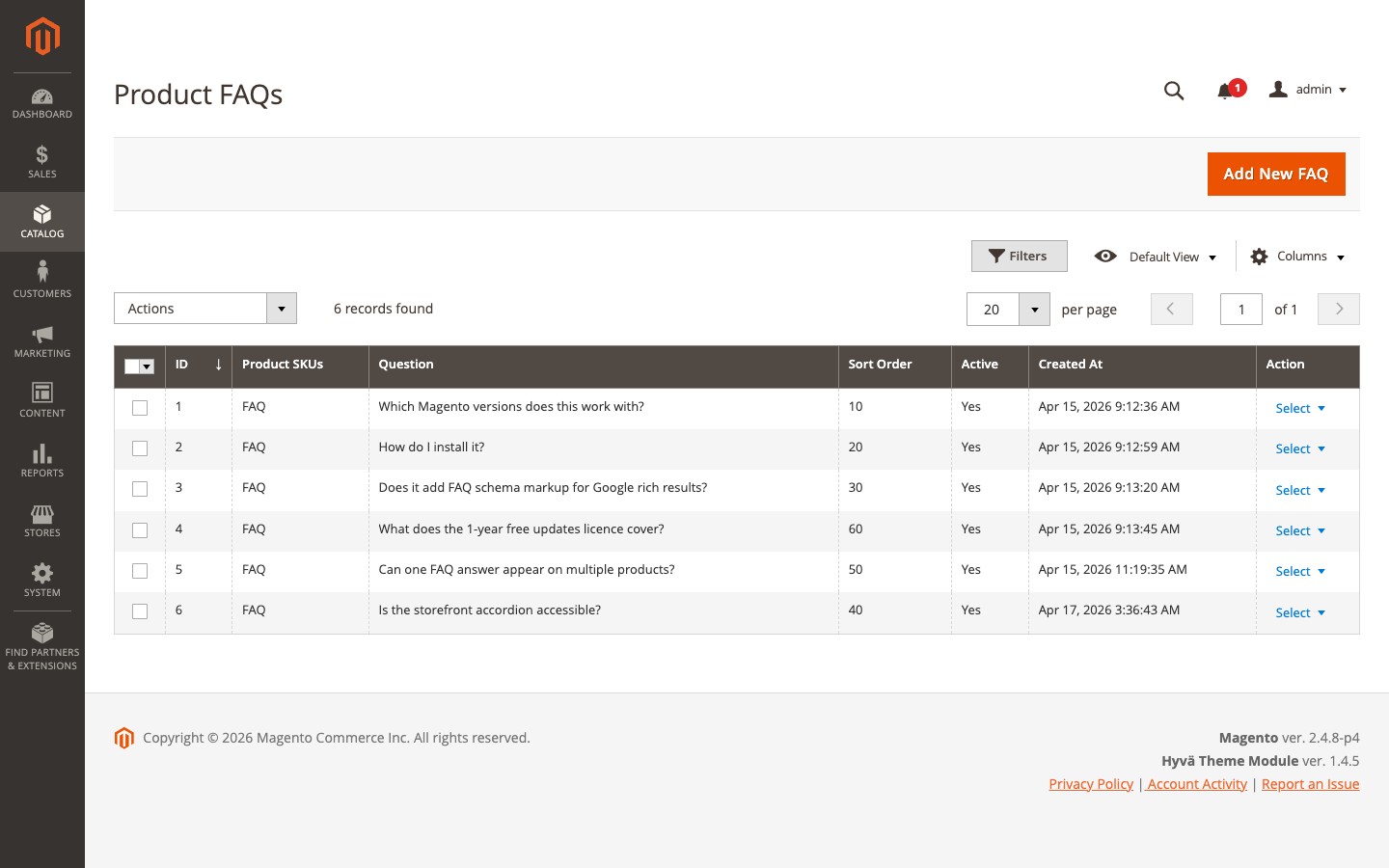Open notifications bell with red badge
This screenshot has height=868, width=1389.
point(1230,90)
